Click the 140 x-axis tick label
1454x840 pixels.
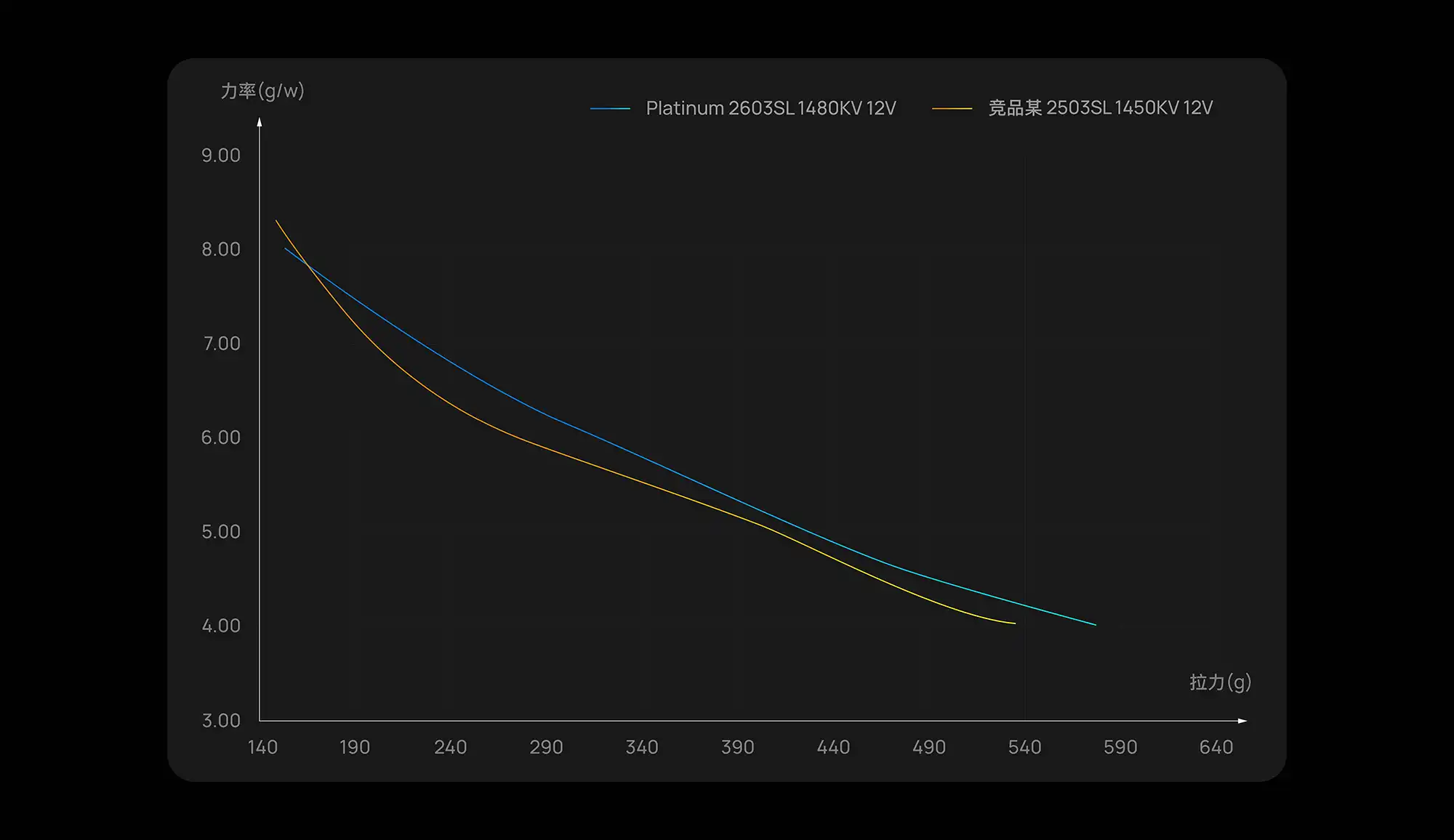coord(262,747)
